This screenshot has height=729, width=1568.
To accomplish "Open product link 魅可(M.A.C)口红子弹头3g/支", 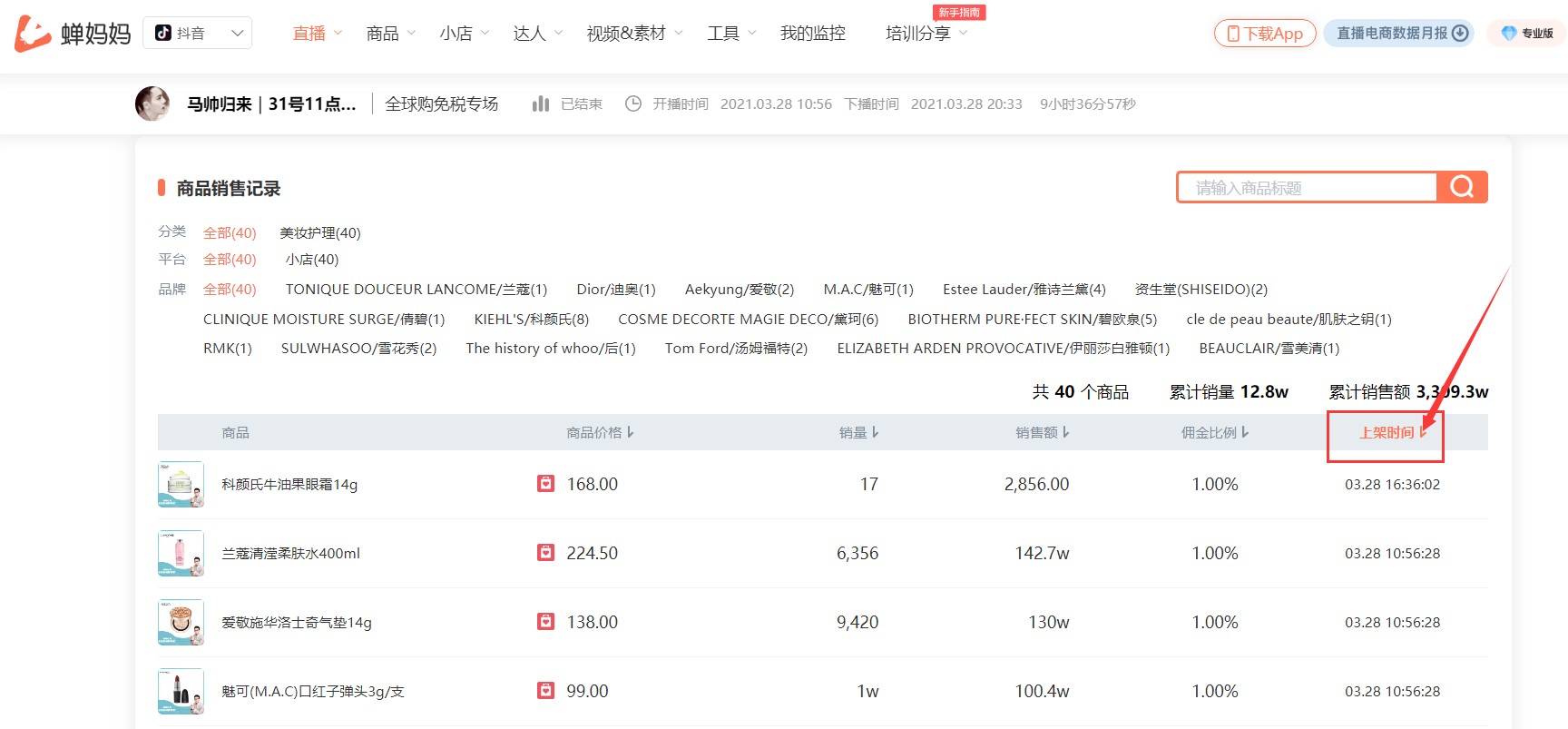I will pyautogui.click(x=313, y=692).
